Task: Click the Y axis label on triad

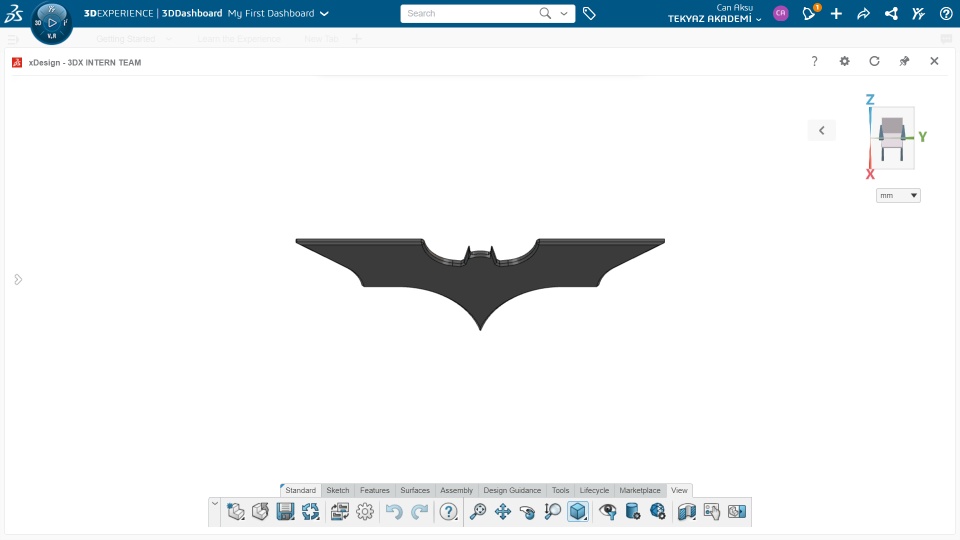Action: point(922,137)
